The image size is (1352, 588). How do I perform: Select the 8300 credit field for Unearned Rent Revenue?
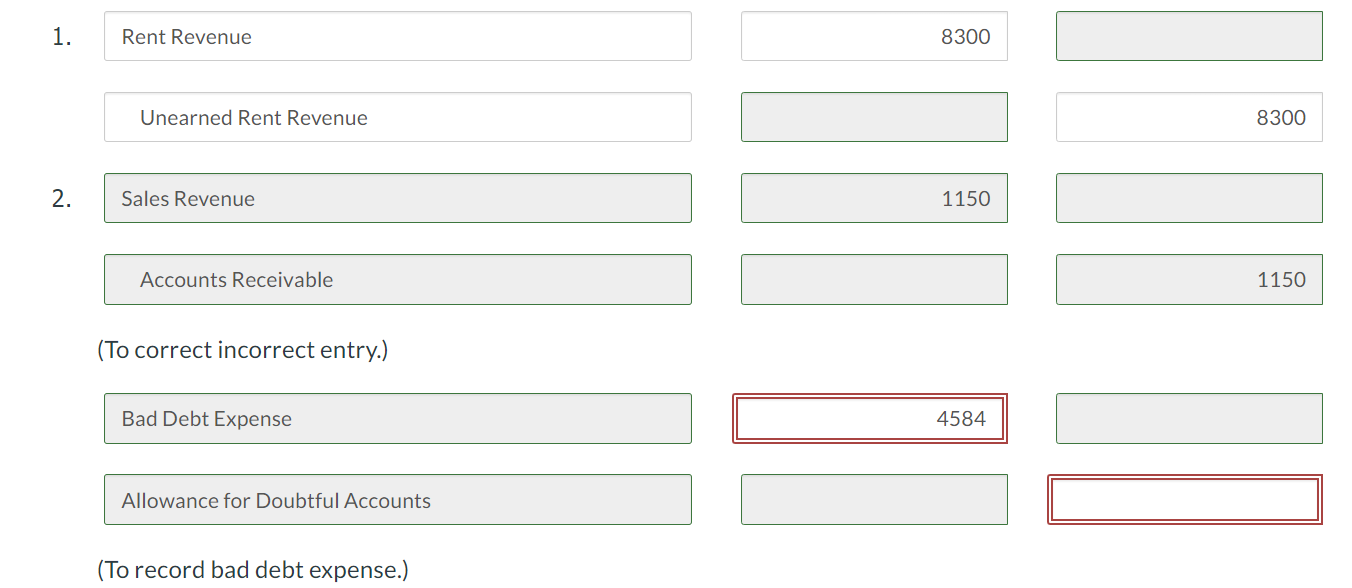[1189, 117]
